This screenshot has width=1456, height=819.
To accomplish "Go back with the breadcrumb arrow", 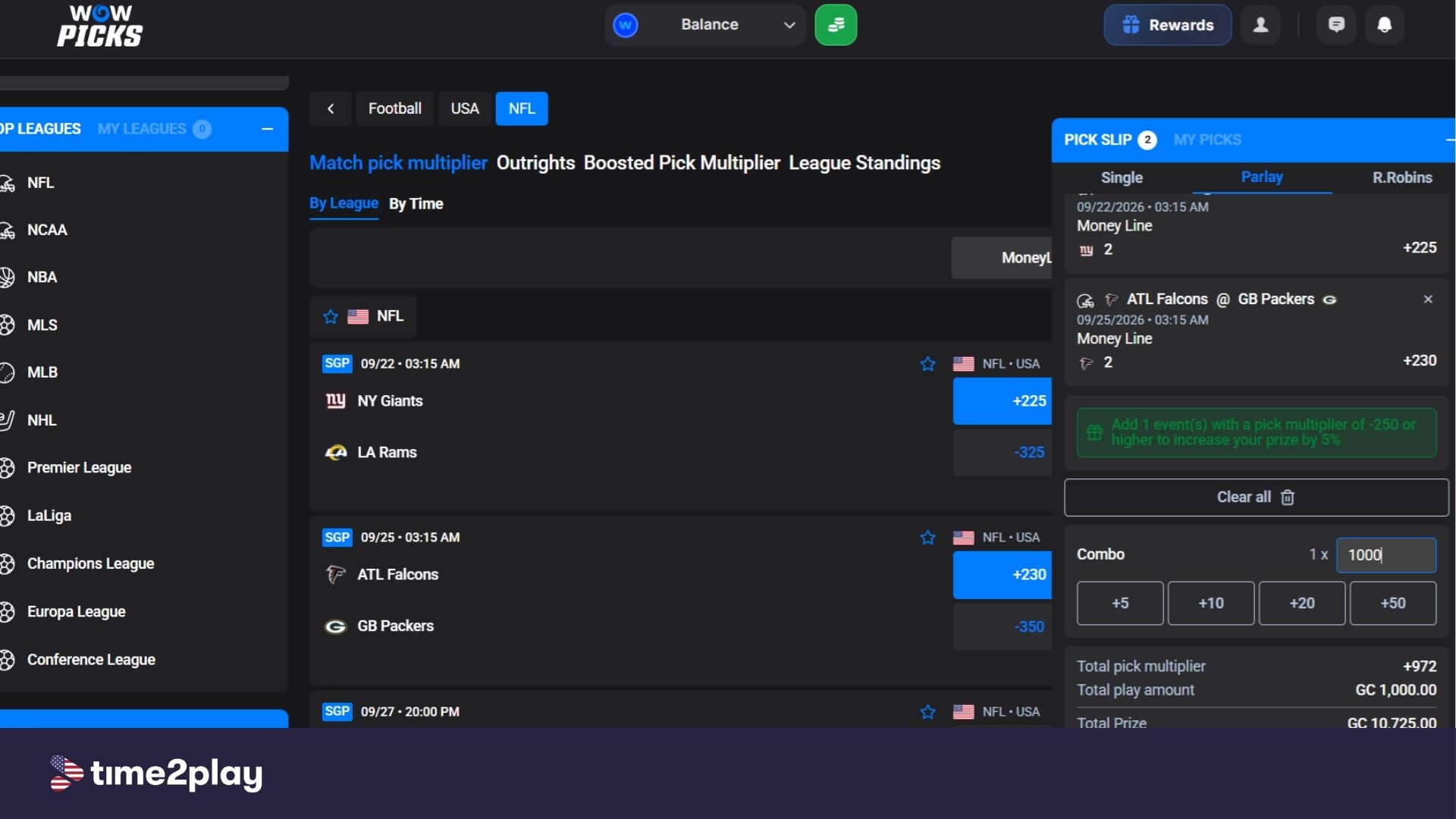I will tap(331, 108).
